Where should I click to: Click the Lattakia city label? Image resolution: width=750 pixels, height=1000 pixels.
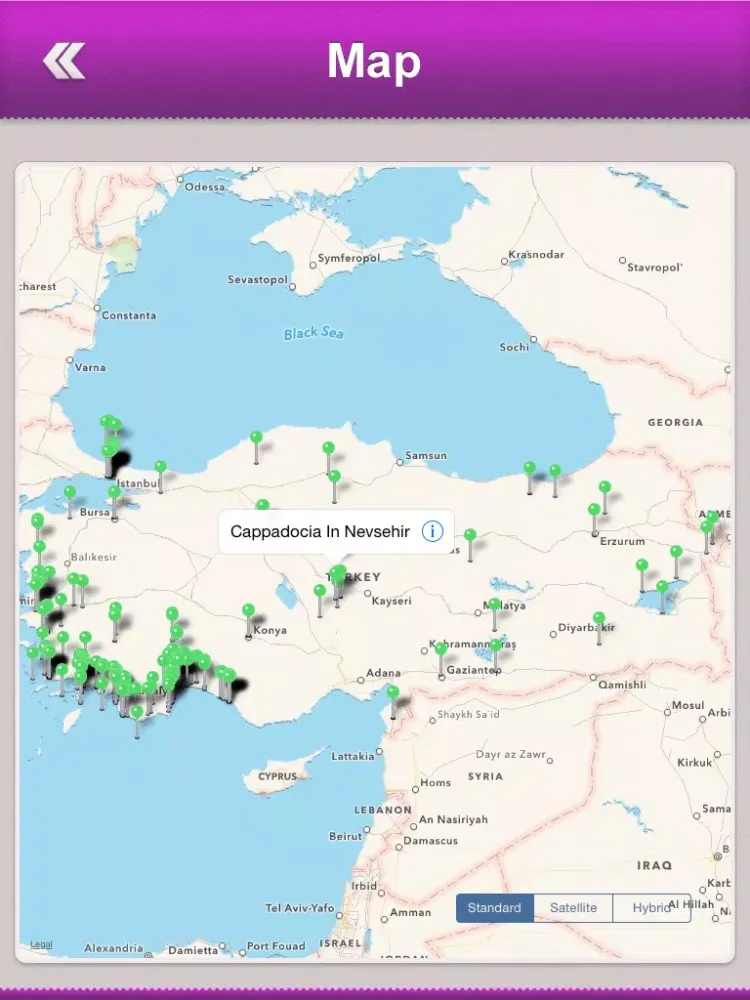click(353, 756)
